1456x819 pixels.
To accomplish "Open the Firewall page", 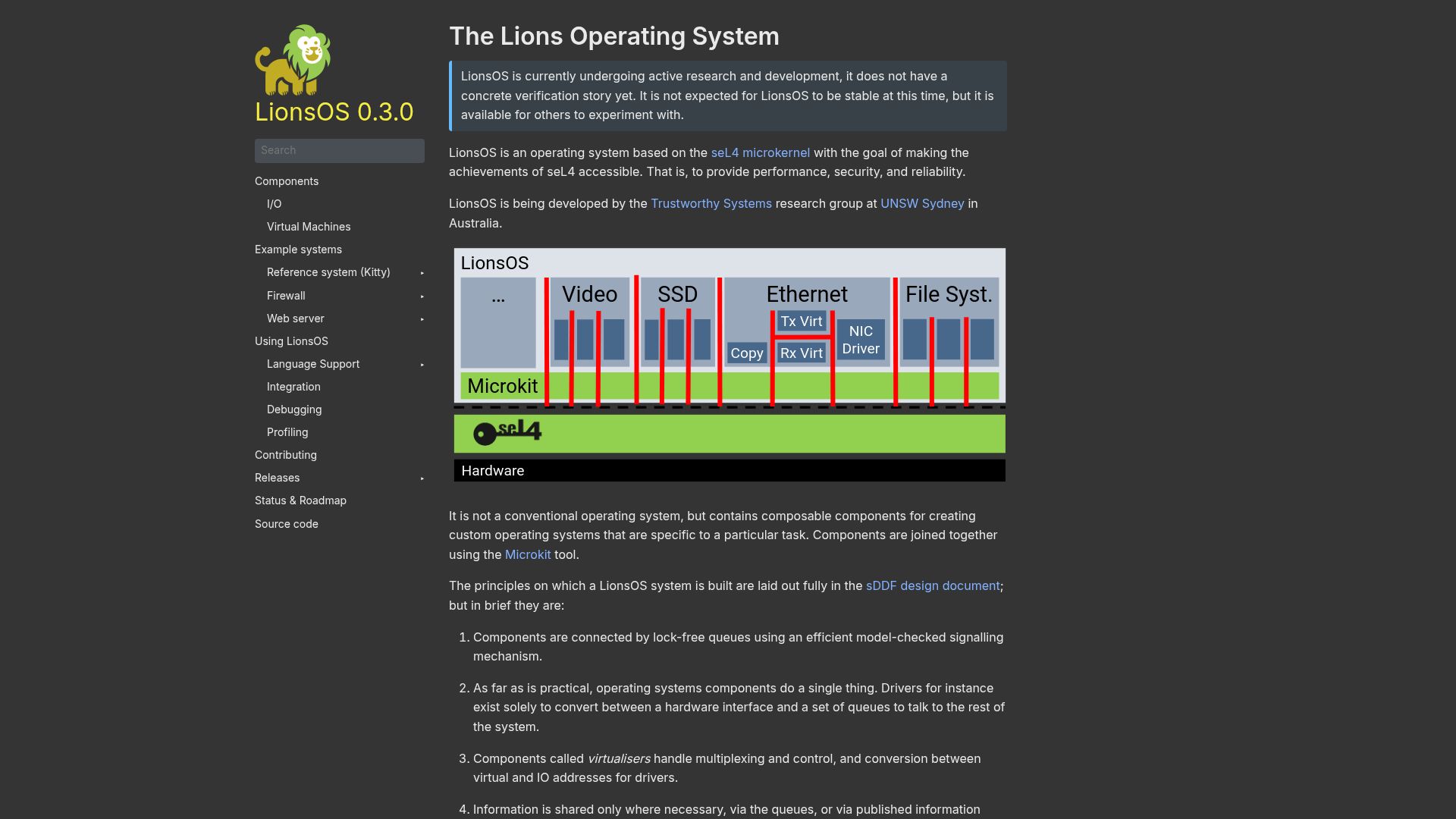I will (286, 296).
